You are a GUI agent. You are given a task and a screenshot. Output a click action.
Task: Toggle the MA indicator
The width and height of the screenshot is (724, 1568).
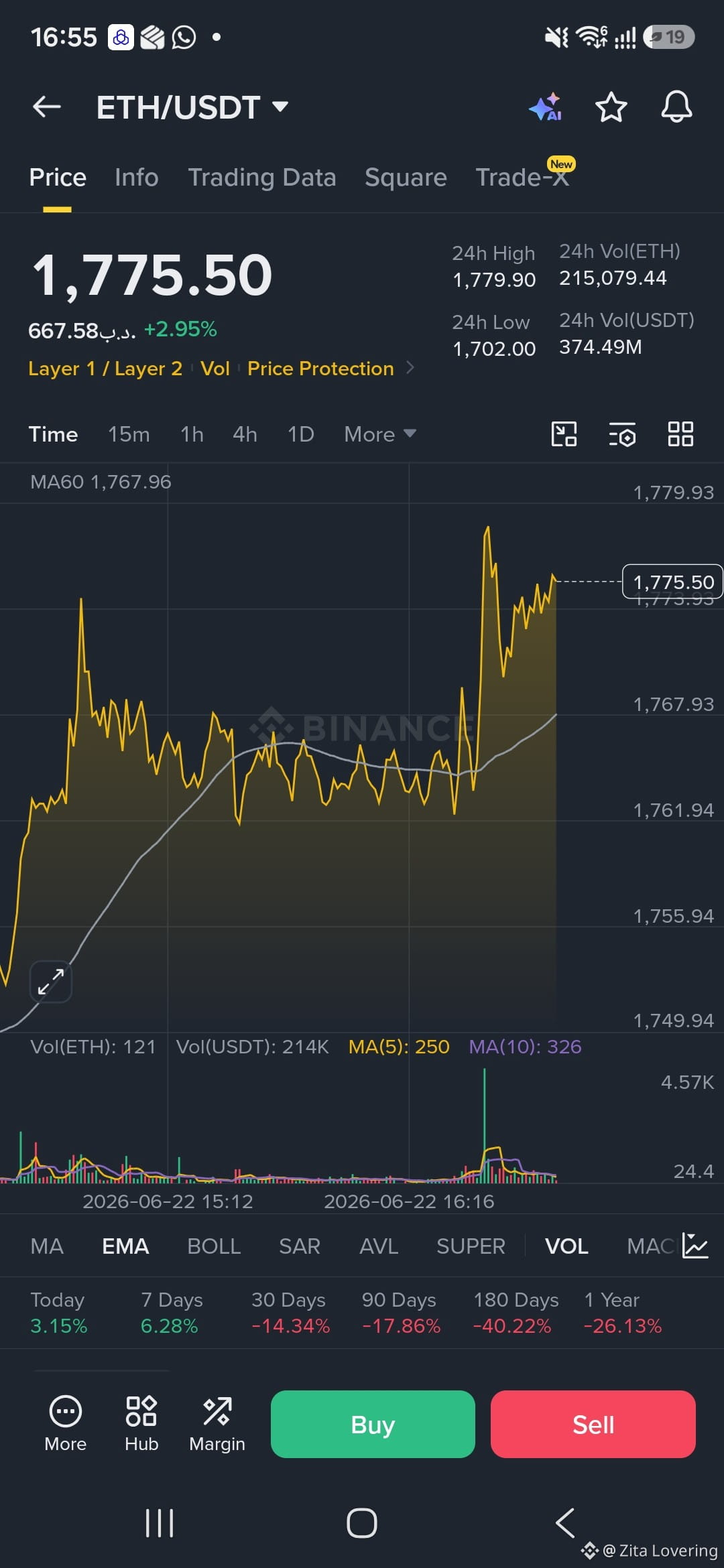47,1246
